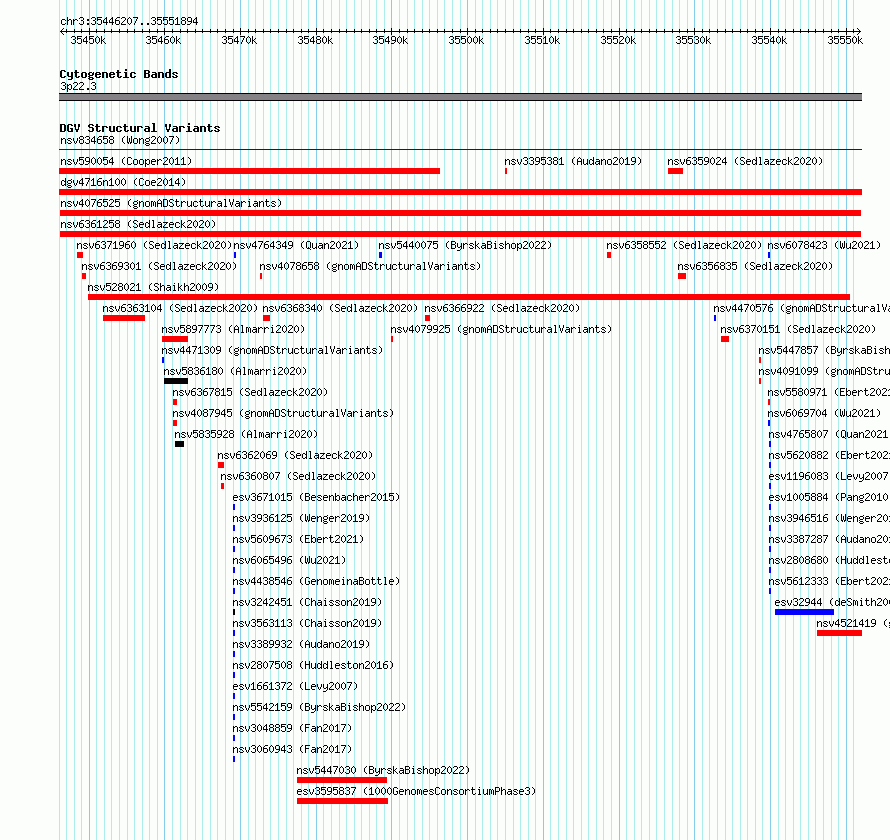Open the nsv6078423 (Wu2021) label
This screenshot has height=840, width=890.
tap(824, 245)
